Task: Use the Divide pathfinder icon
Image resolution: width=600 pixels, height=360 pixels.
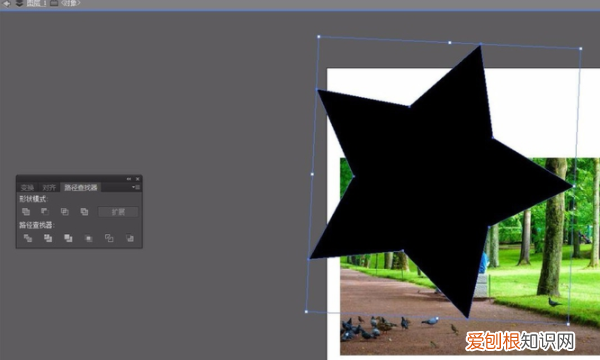Action: click(x=28, y=238)
